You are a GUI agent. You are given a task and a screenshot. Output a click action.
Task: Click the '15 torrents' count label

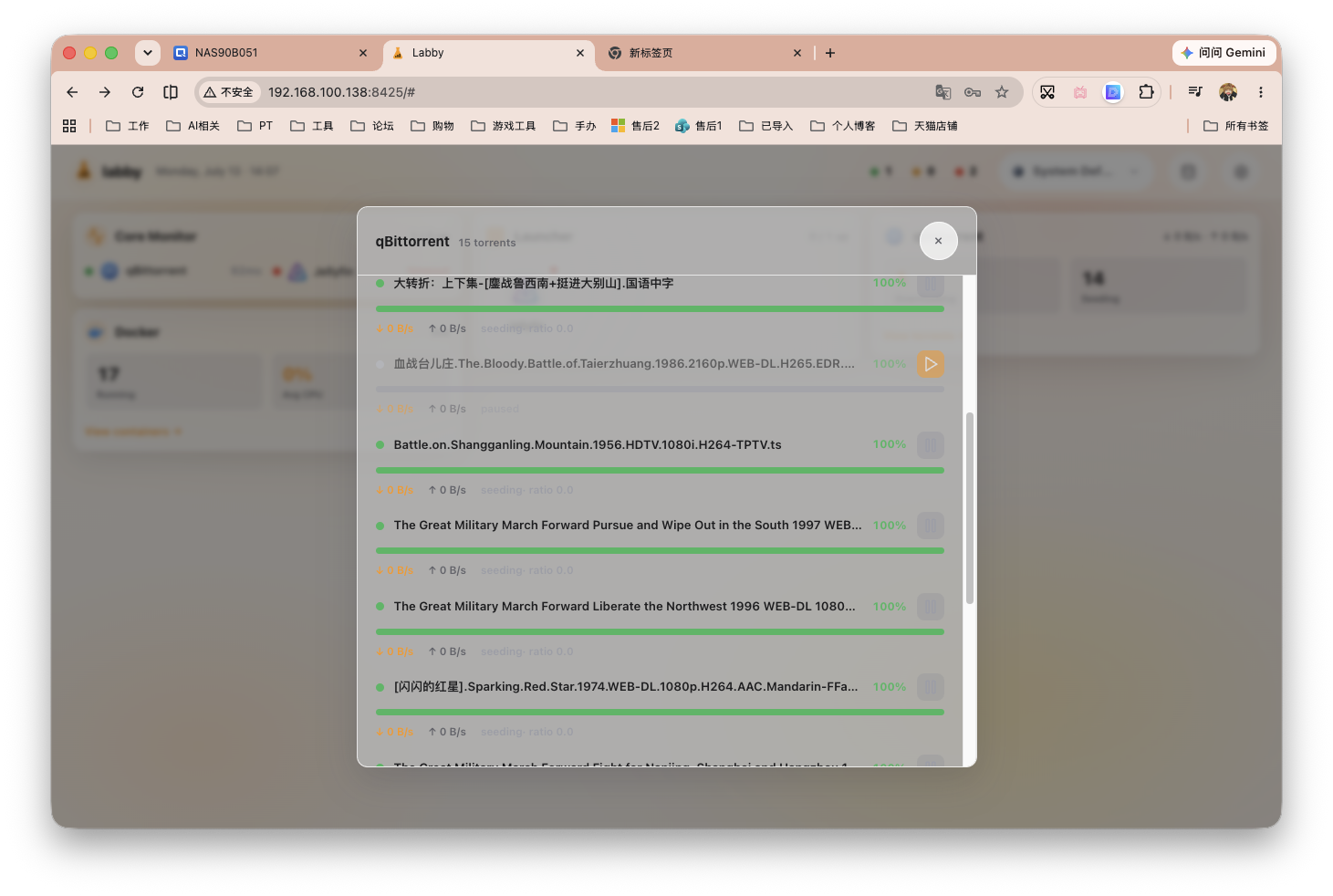tap(487, 243)
